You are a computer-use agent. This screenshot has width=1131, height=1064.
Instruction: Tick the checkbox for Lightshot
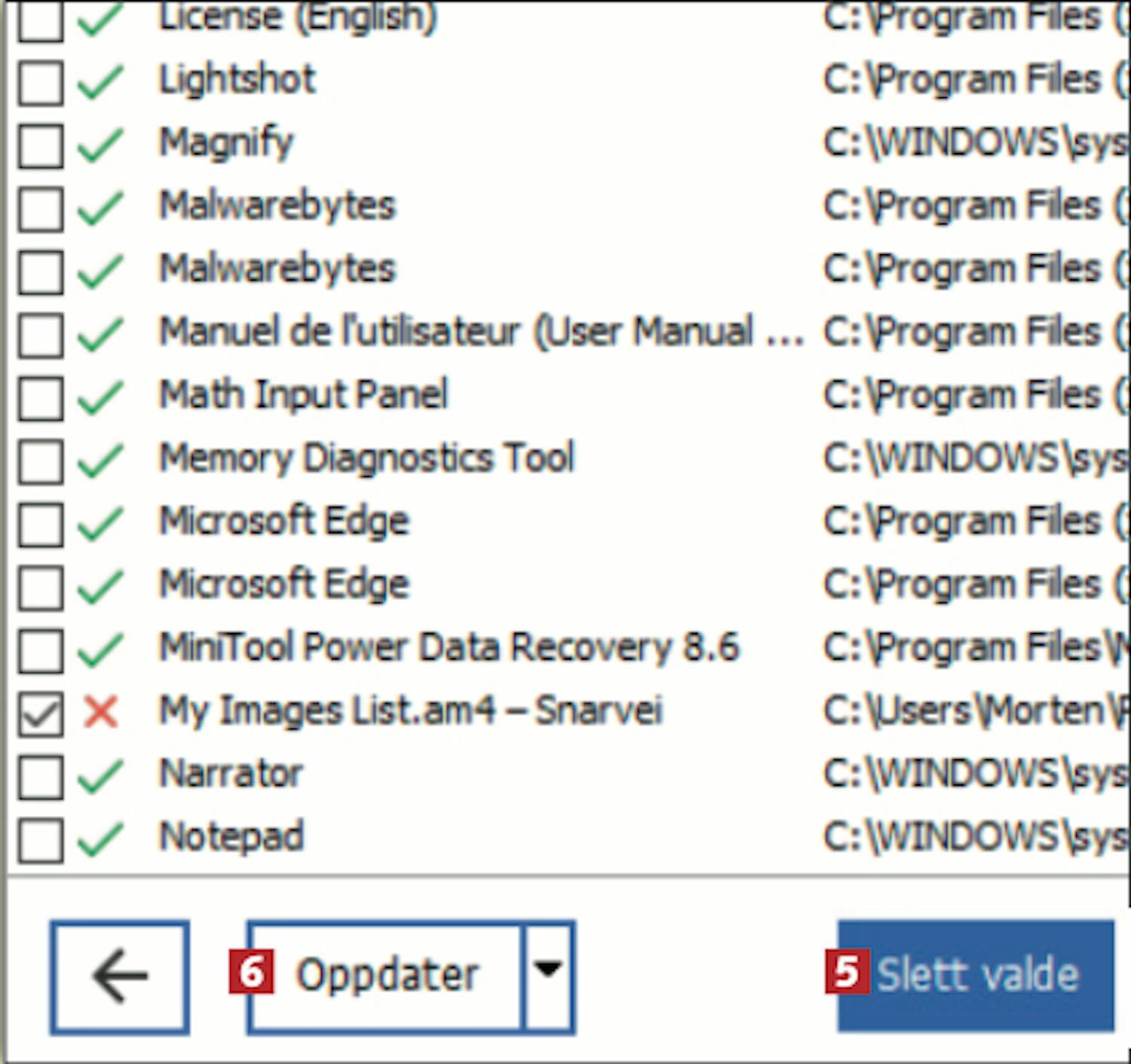coord(41,82)
